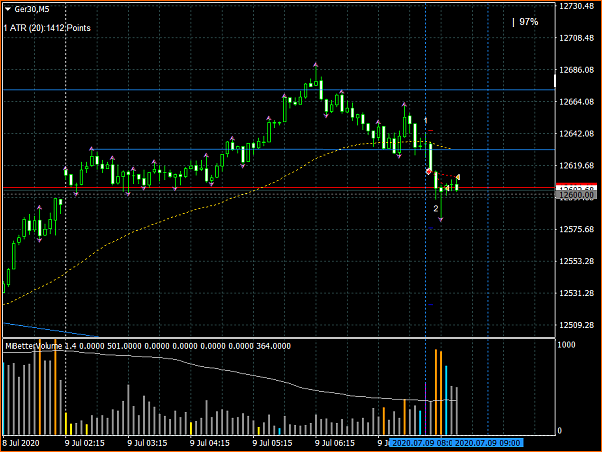Expand the one-click trading arrow beside Ger30,M5
602x452 pixels.
pyautogui.click(x=8, y=9)
